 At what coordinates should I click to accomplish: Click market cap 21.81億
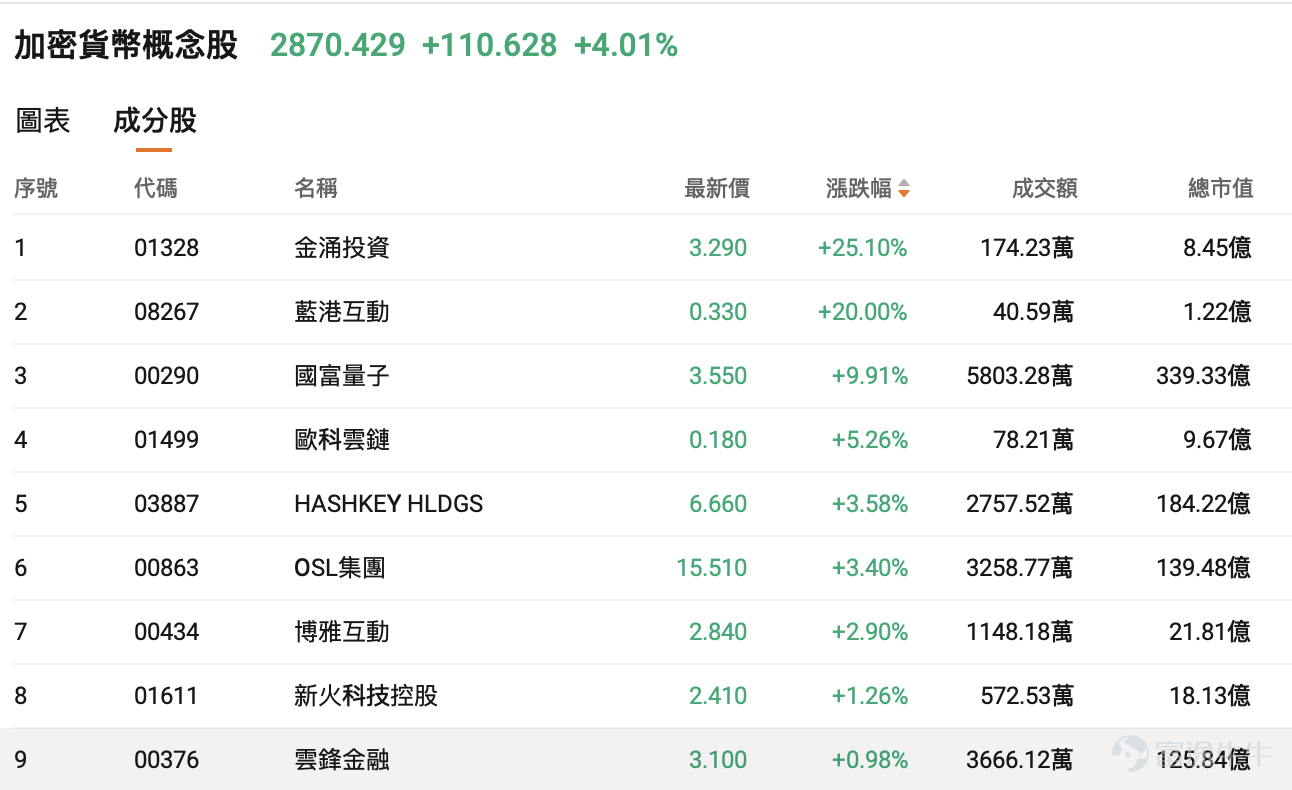(x=1211, y=632)
